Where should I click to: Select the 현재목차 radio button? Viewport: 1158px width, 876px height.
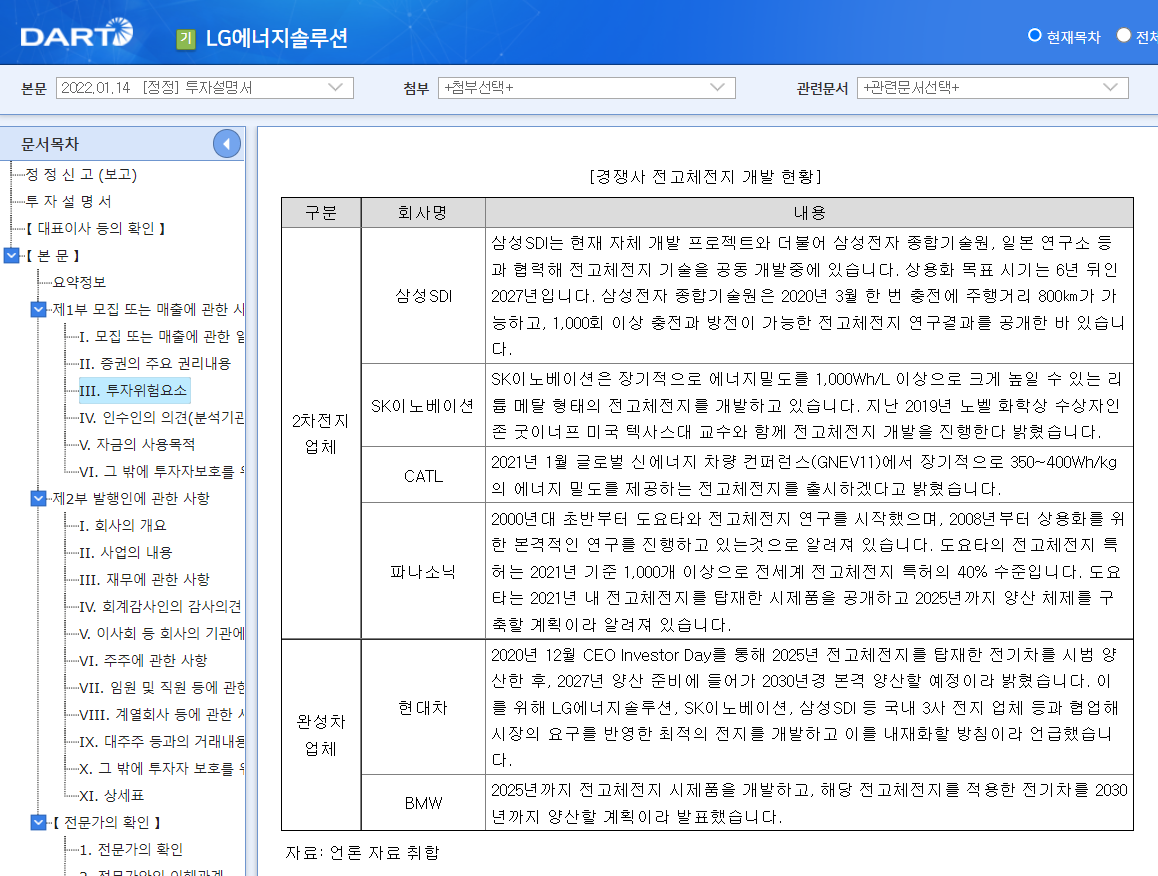[1033, 37]
